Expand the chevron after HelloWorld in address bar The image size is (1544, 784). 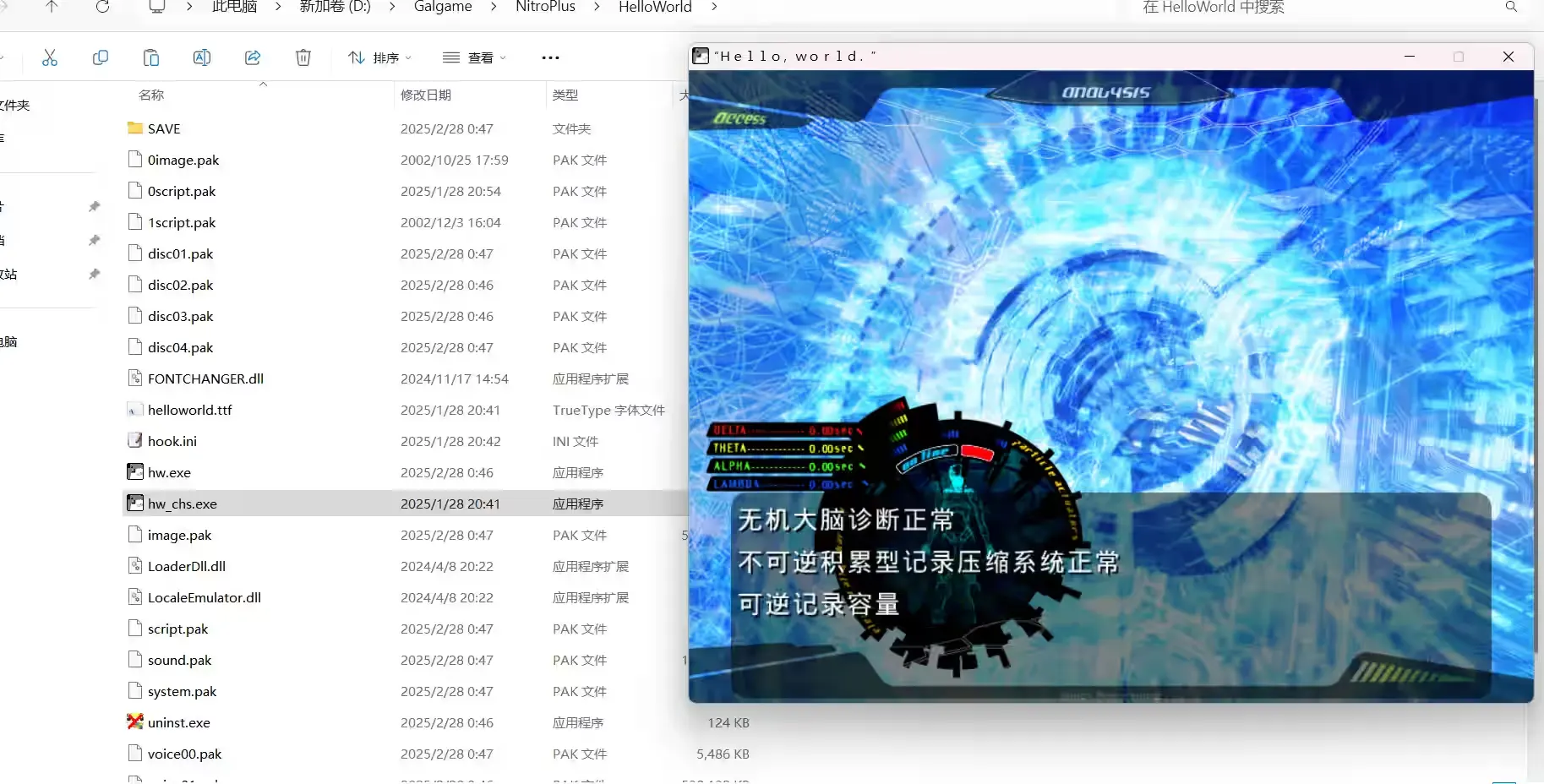(x=714, y=7)
